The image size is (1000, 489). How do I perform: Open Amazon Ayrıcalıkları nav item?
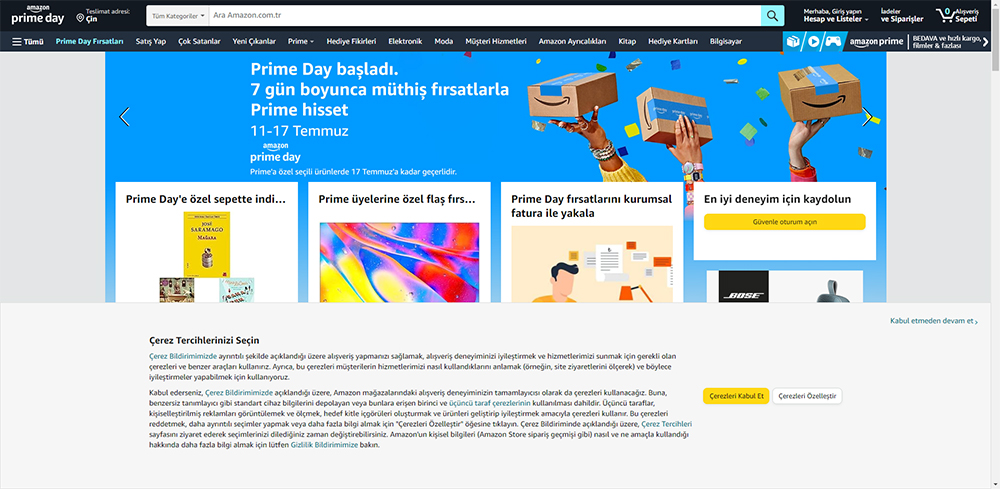click(x=572, y=41)
